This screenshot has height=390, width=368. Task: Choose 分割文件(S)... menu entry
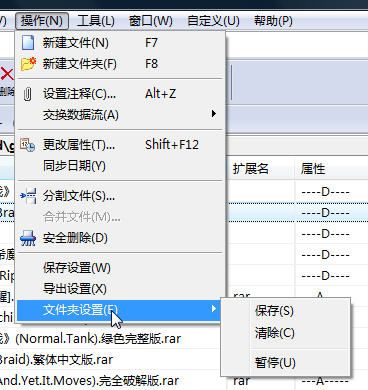click(x=120, y=196)
